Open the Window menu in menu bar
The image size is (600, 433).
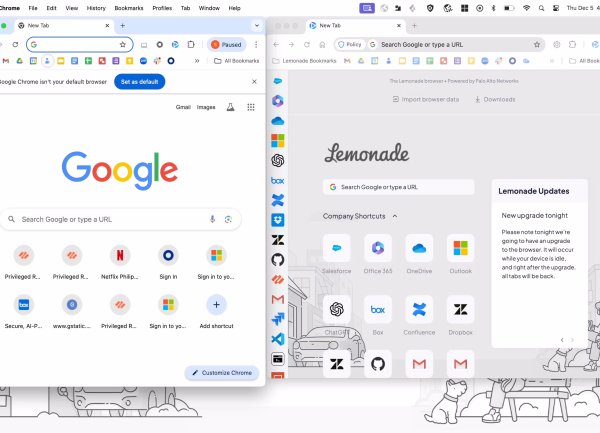point(209,8)
